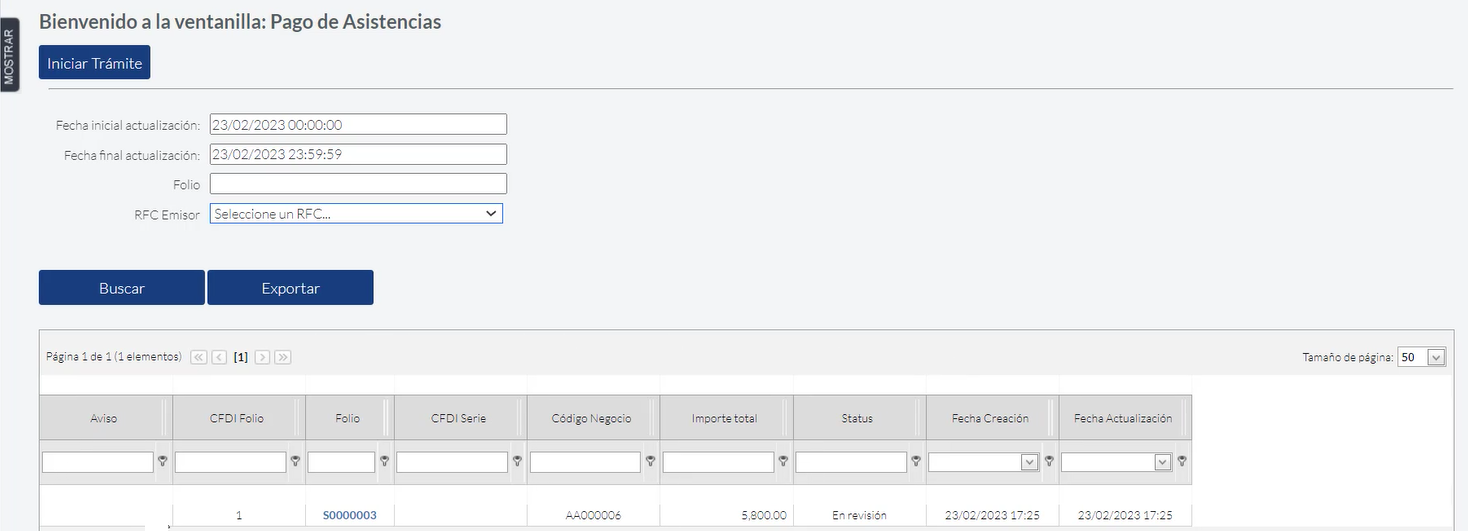Open the RFC Emisor dropdown
Screen dimensions: 1468x531
(356, 214)
